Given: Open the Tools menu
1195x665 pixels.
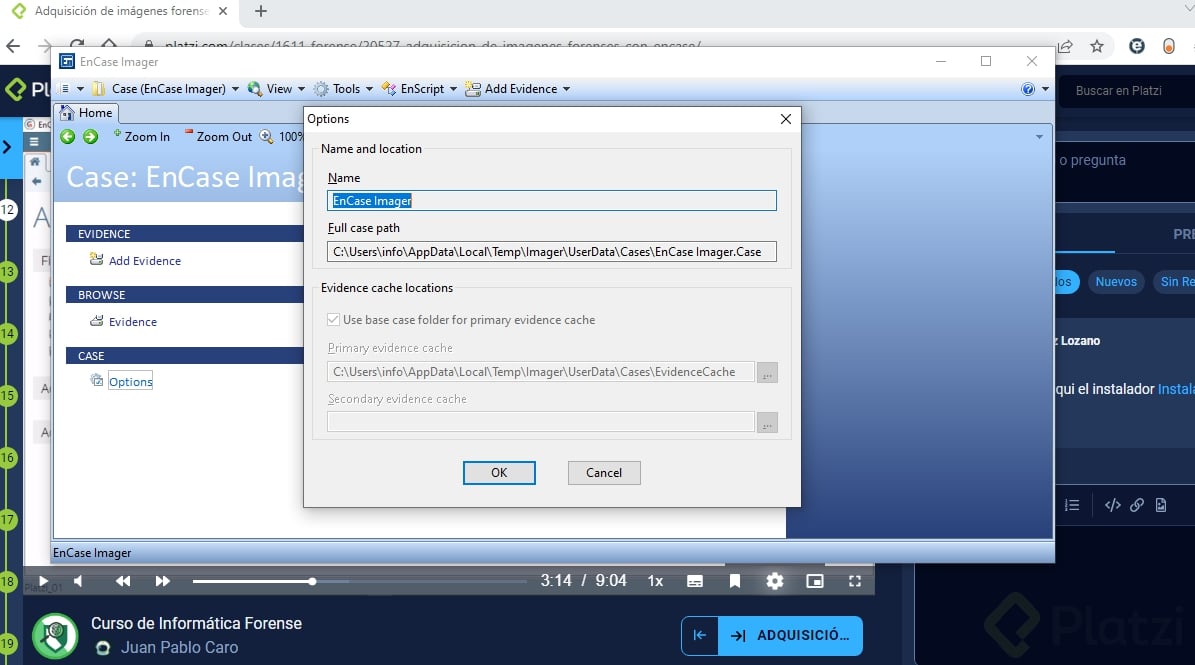Looking at the screenshot, I should [344, 89].
